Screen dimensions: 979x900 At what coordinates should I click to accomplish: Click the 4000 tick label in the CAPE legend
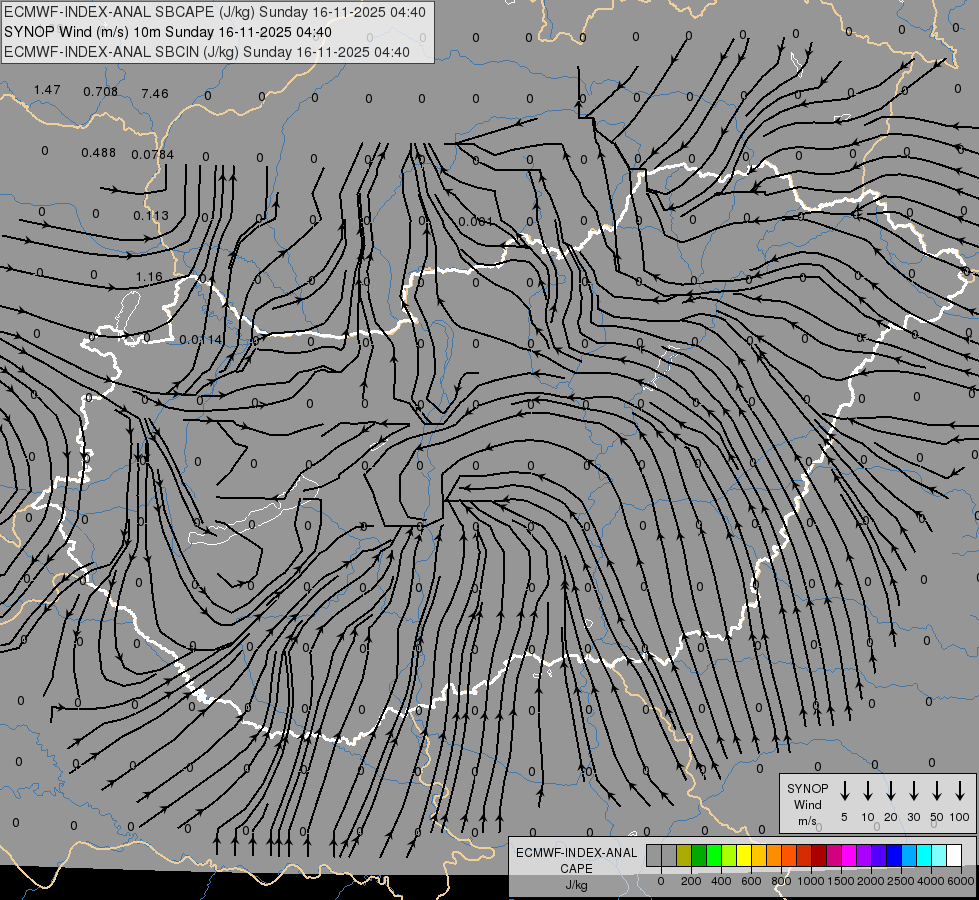point(931,881)
